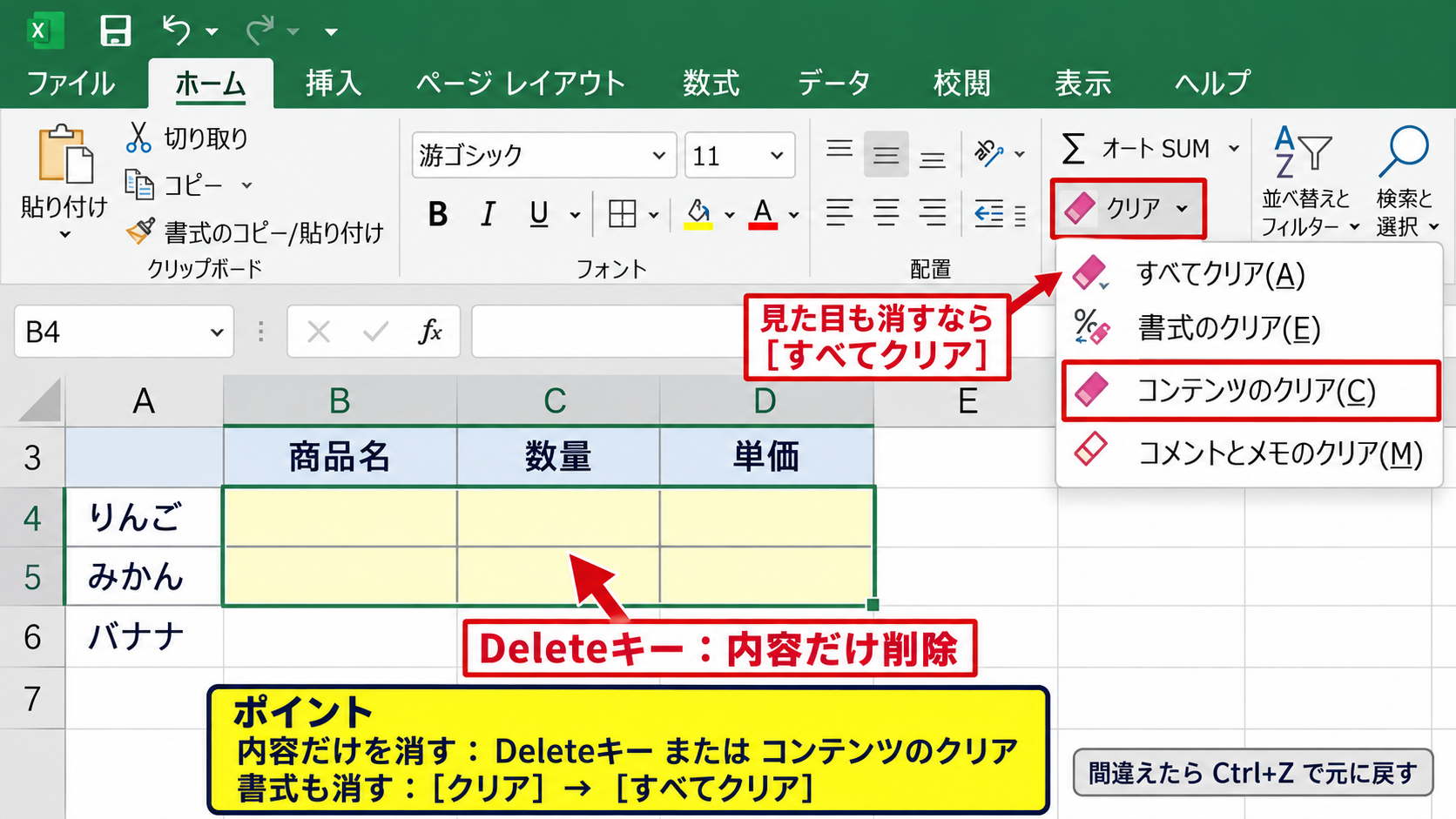Viewport: 1456px width, 819px height.
Task: Click the 切り取り scissors icon
Action: (x=138, y=138)
